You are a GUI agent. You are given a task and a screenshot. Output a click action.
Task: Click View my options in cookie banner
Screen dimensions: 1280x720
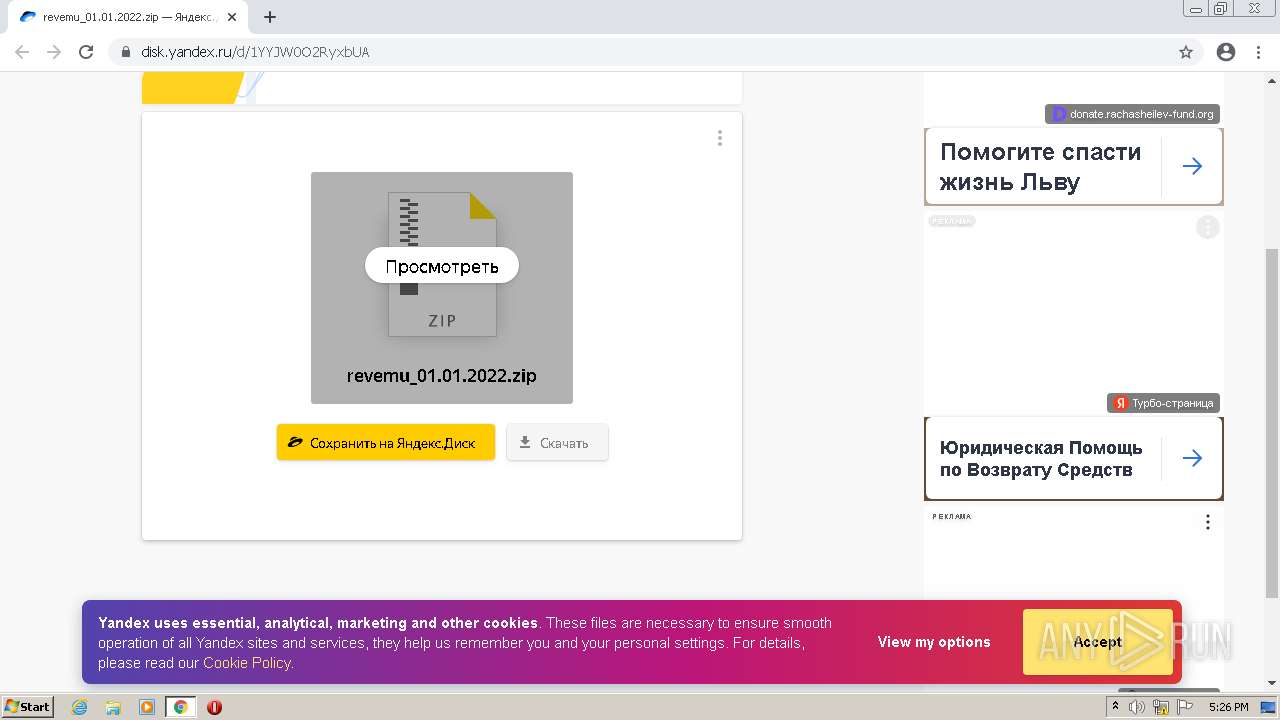pos(934,642)
